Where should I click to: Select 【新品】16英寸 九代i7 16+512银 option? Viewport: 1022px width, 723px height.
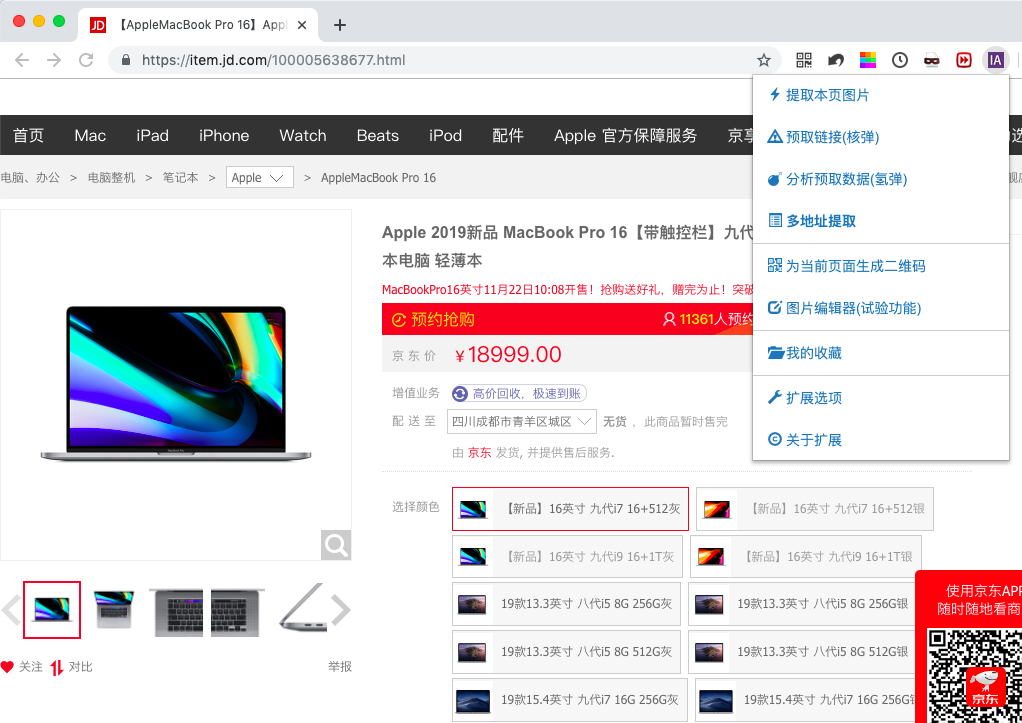pyautogui.click(x=815, y=509)
